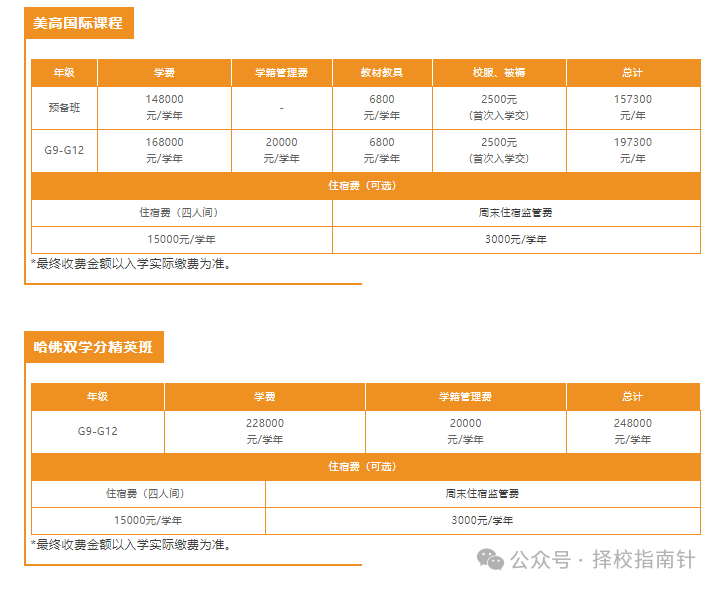The width and height of the screenshot is (719, 589).
Task: Select the 预备班 row label
Action: click(64, 107)
